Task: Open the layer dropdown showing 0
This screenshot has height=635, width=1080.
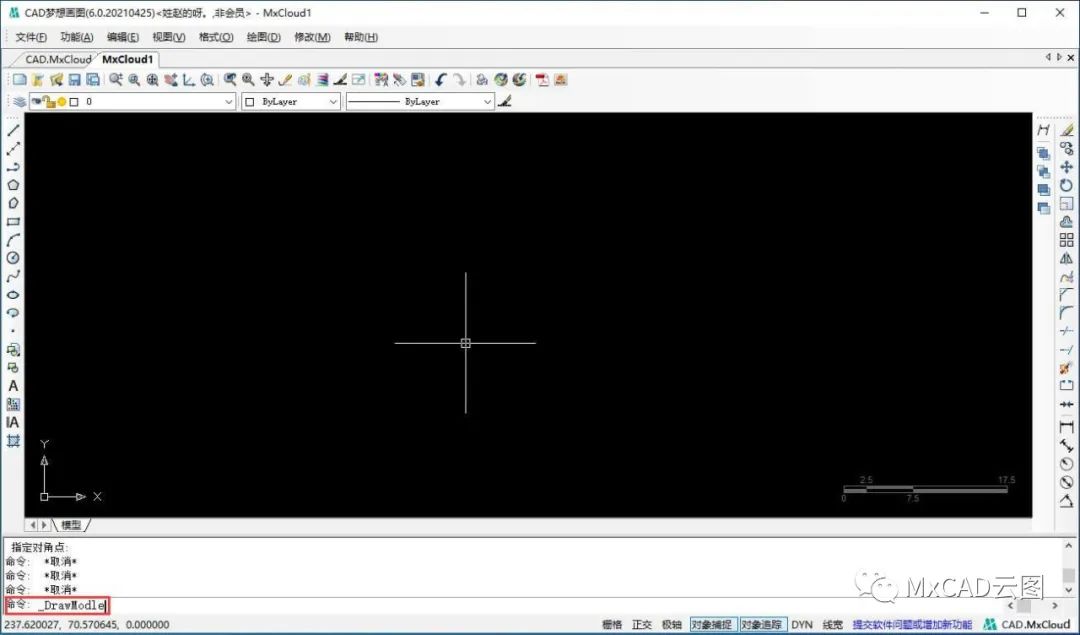Action: [133, 101]
